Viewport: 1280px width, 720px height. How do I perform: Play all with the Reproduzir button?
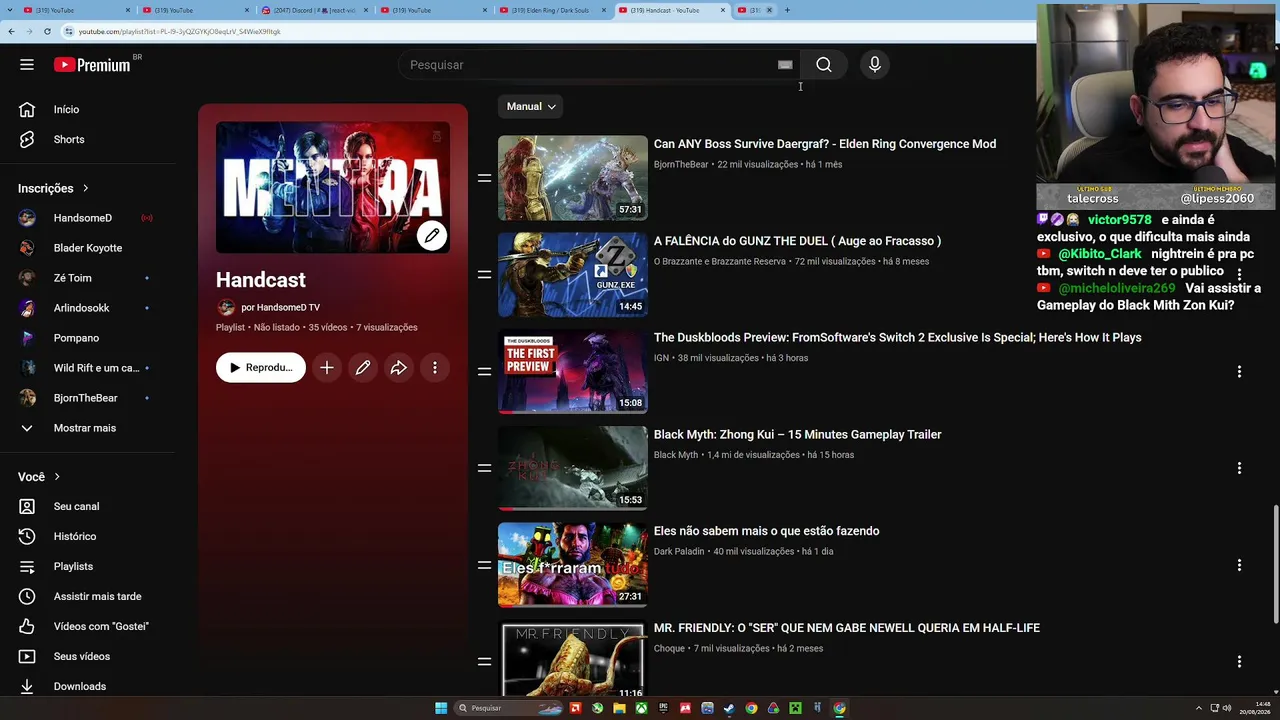point(261,368)
